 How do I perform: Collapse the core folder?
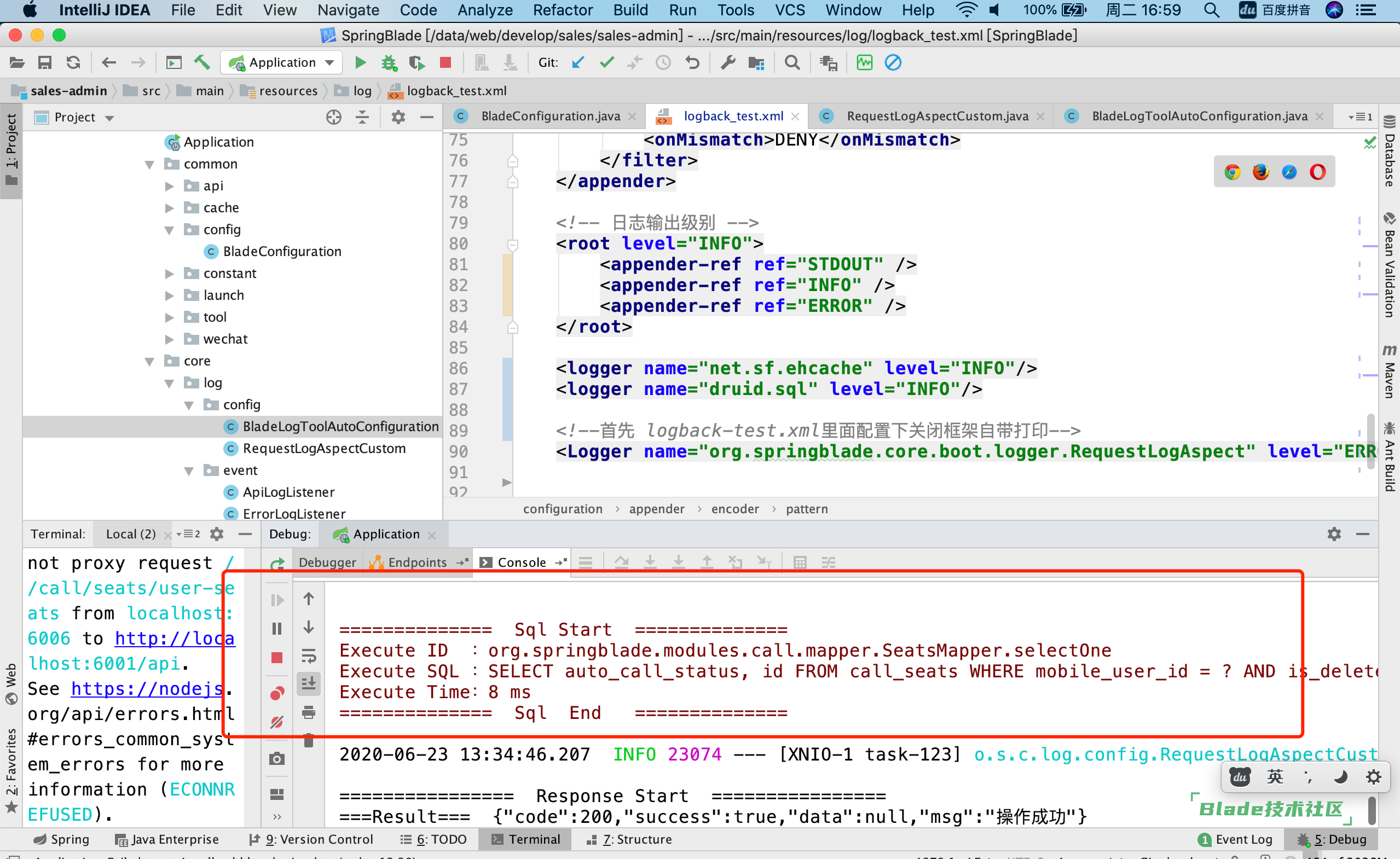coord(149,362)
